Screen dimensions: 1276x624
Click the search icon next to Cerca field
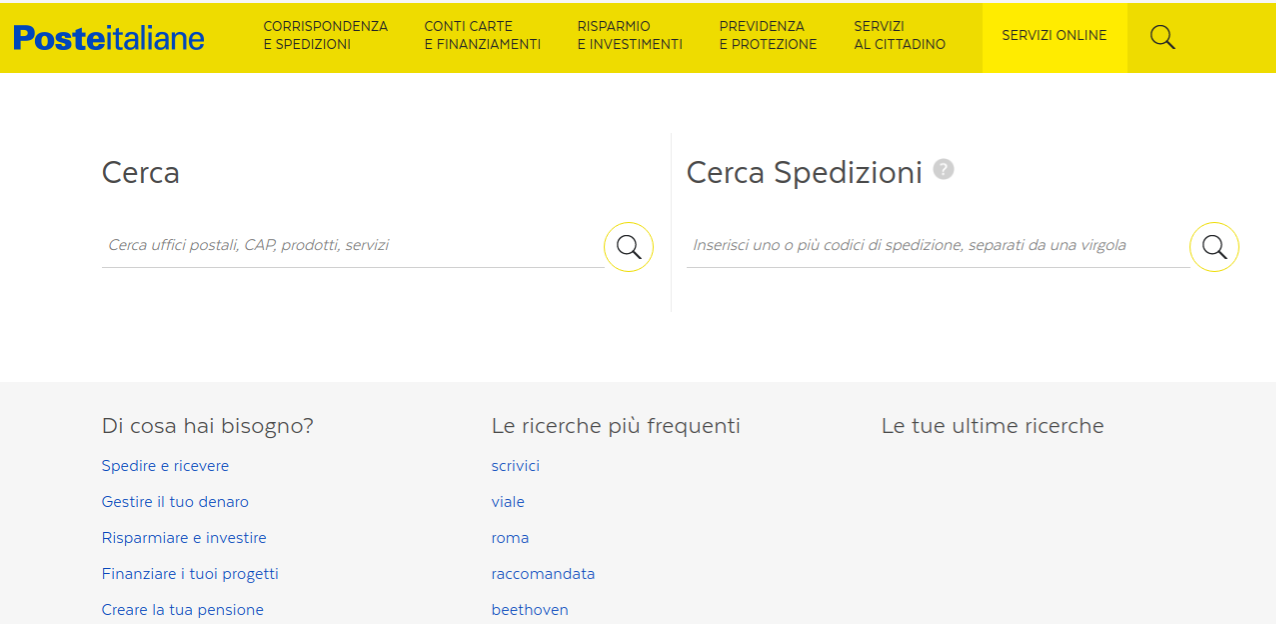coord(628,246)
